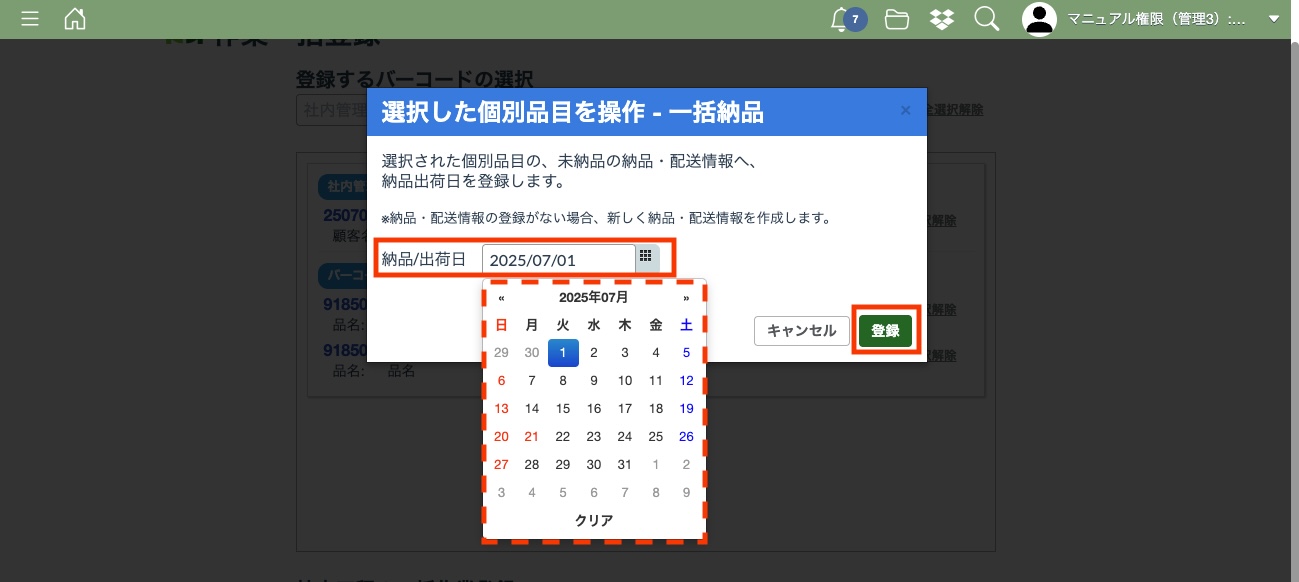Go to previous month in calendar
Image resolution: width=1299 pixels, height=582 pixels.
(501, 298)
